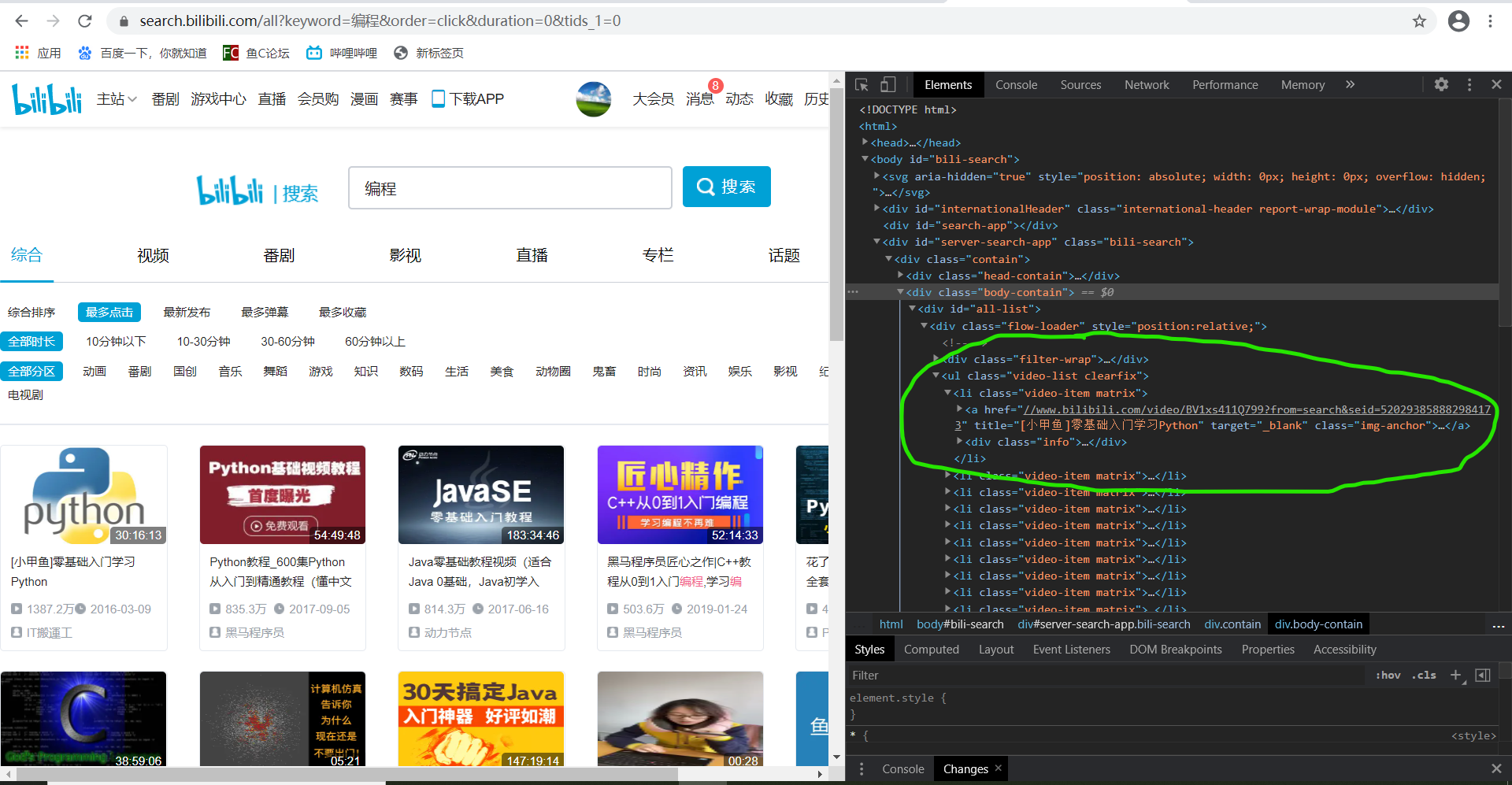Sort by 最多收藏

pyautogui.click(x=343, y=313)
